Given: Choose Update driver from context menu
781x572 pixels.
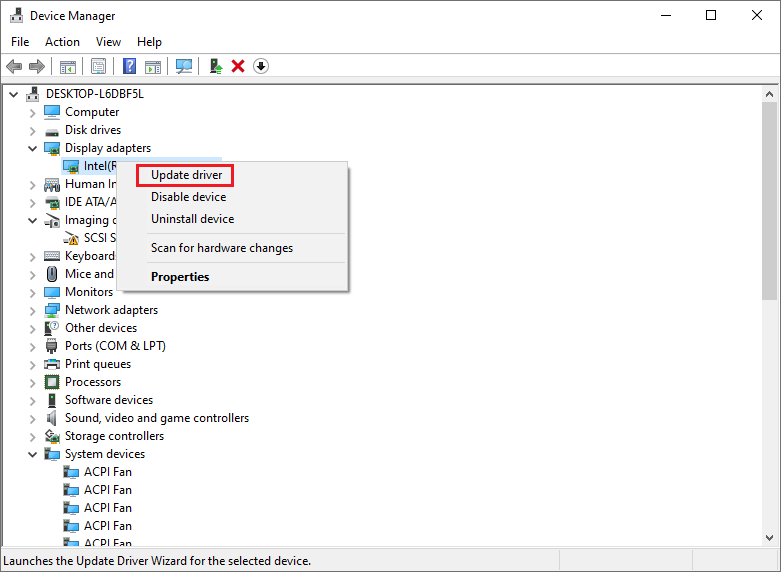Looking at the screenshot, I should 186,175.
